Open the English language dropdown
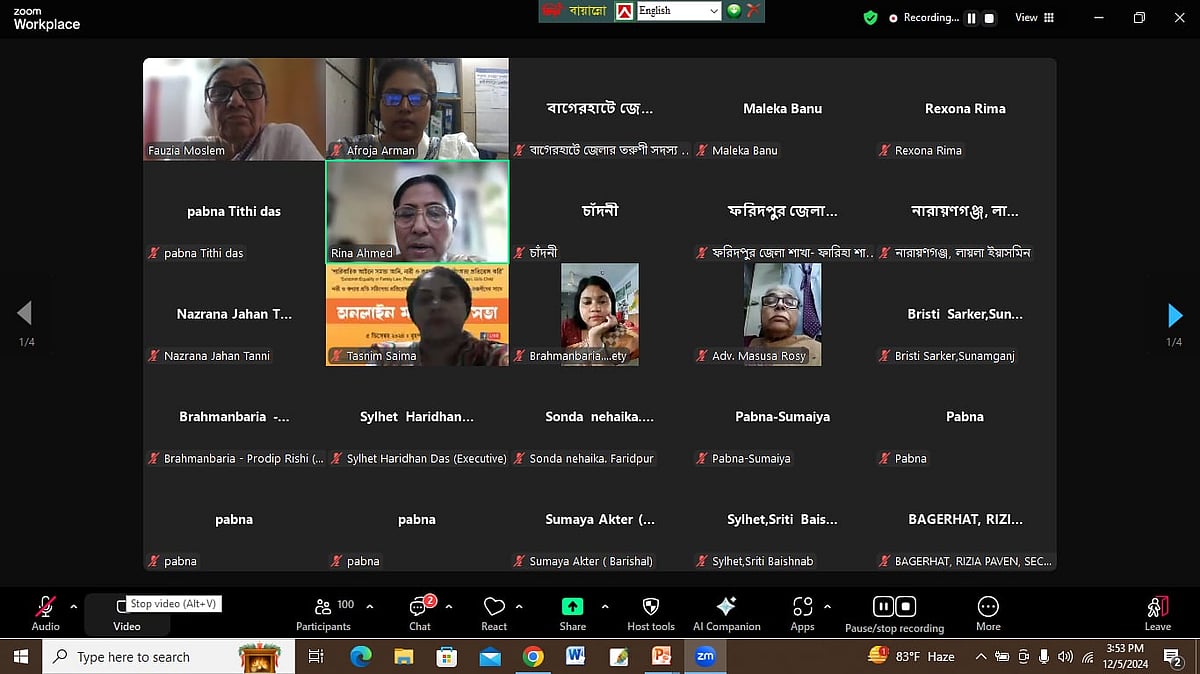The width and height of the screenshot is (1200, 674). 678,10
